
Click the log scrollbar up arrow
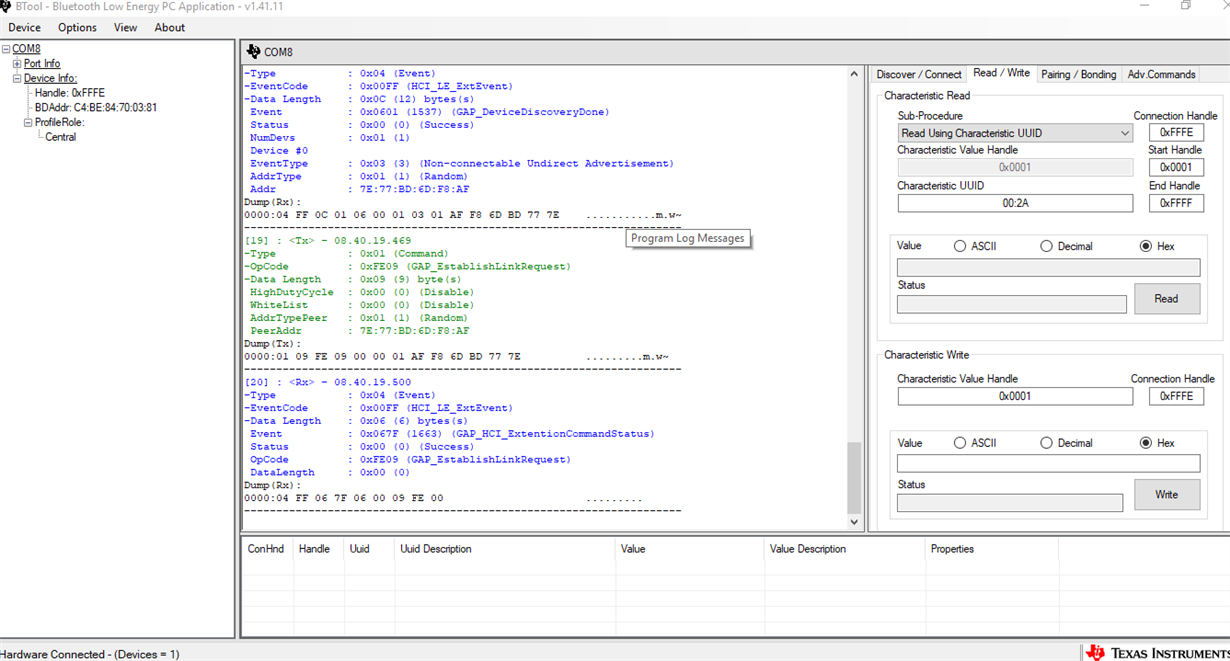(853, 74)
